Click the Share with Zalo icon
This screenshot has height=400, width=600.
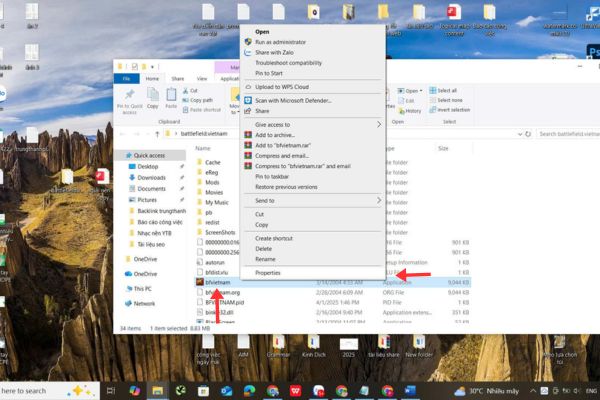coord(247,52)
